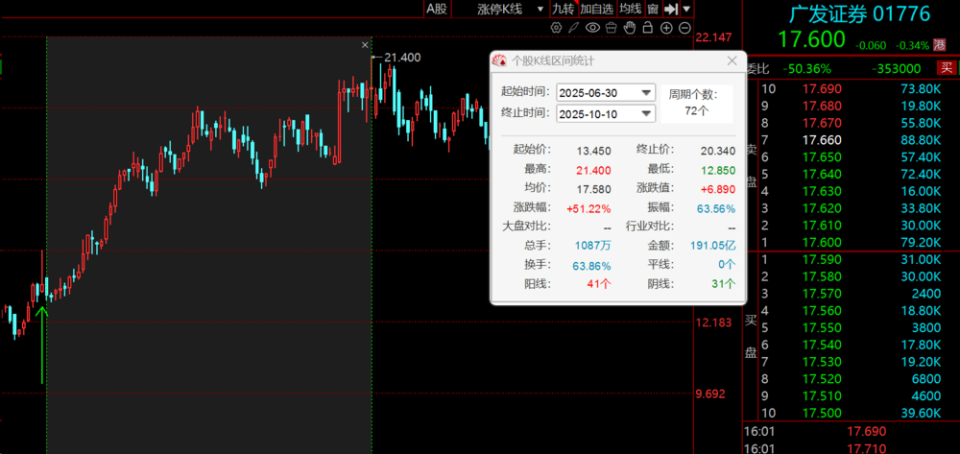Click the 均价 value 17.580 in dialog
This screenshot has height=454, width=960.
594,189
